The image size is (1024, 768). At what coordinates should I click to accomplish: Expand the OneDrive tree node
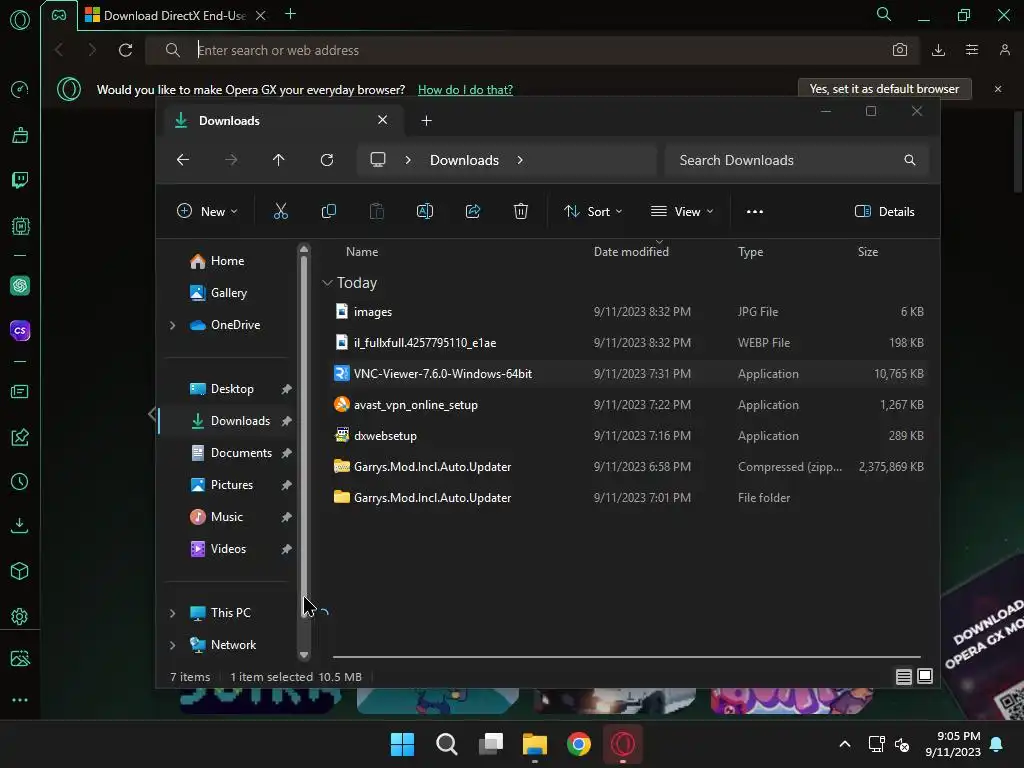click(x=172, y=325)
